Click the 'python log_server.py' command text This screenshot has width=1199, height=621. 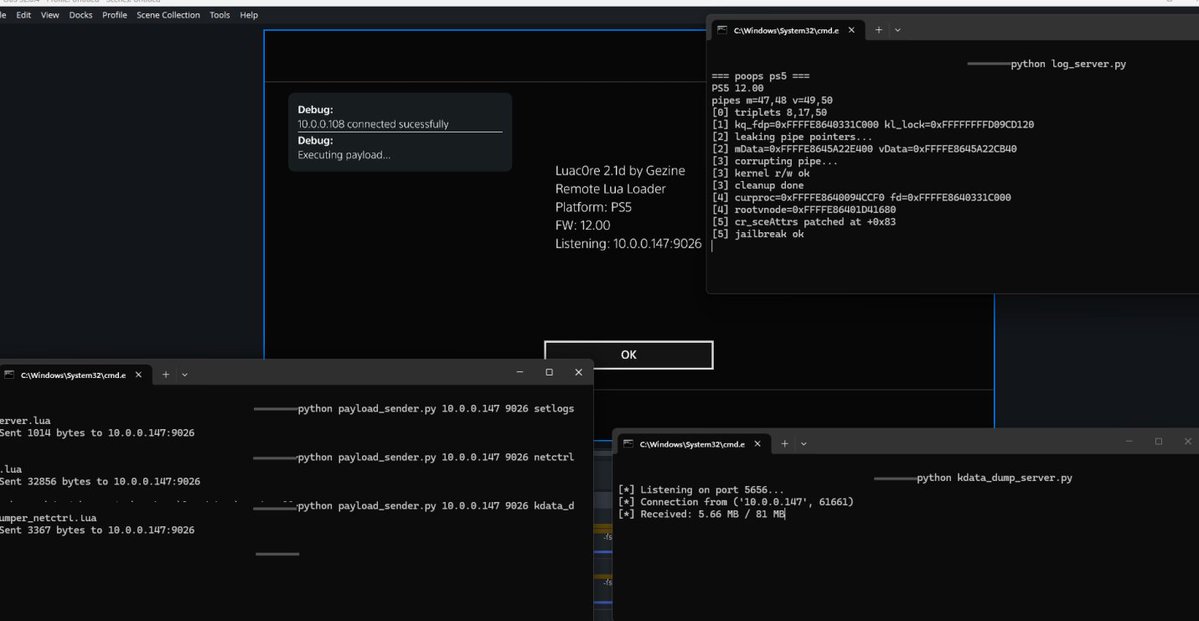pyautogui.click(x=1068, y=64)
